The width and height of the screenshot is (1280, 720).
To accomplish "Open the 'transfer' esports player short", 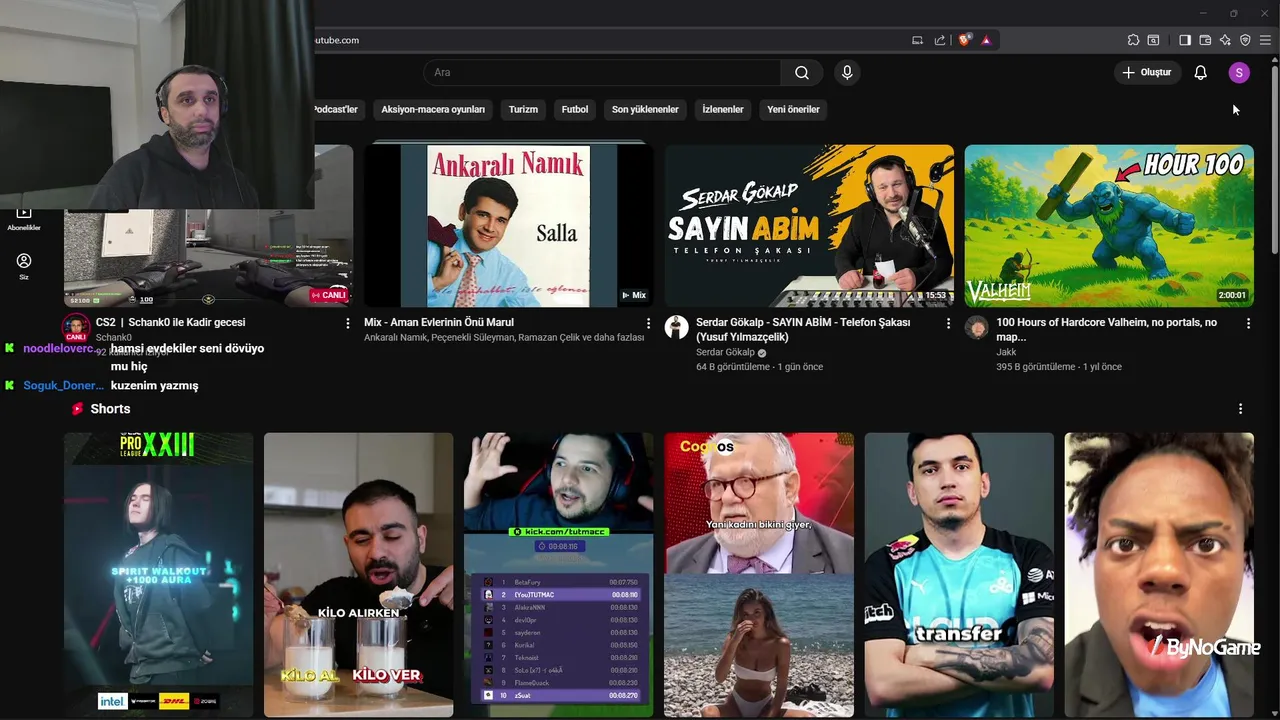I will [x=959, y=575].
